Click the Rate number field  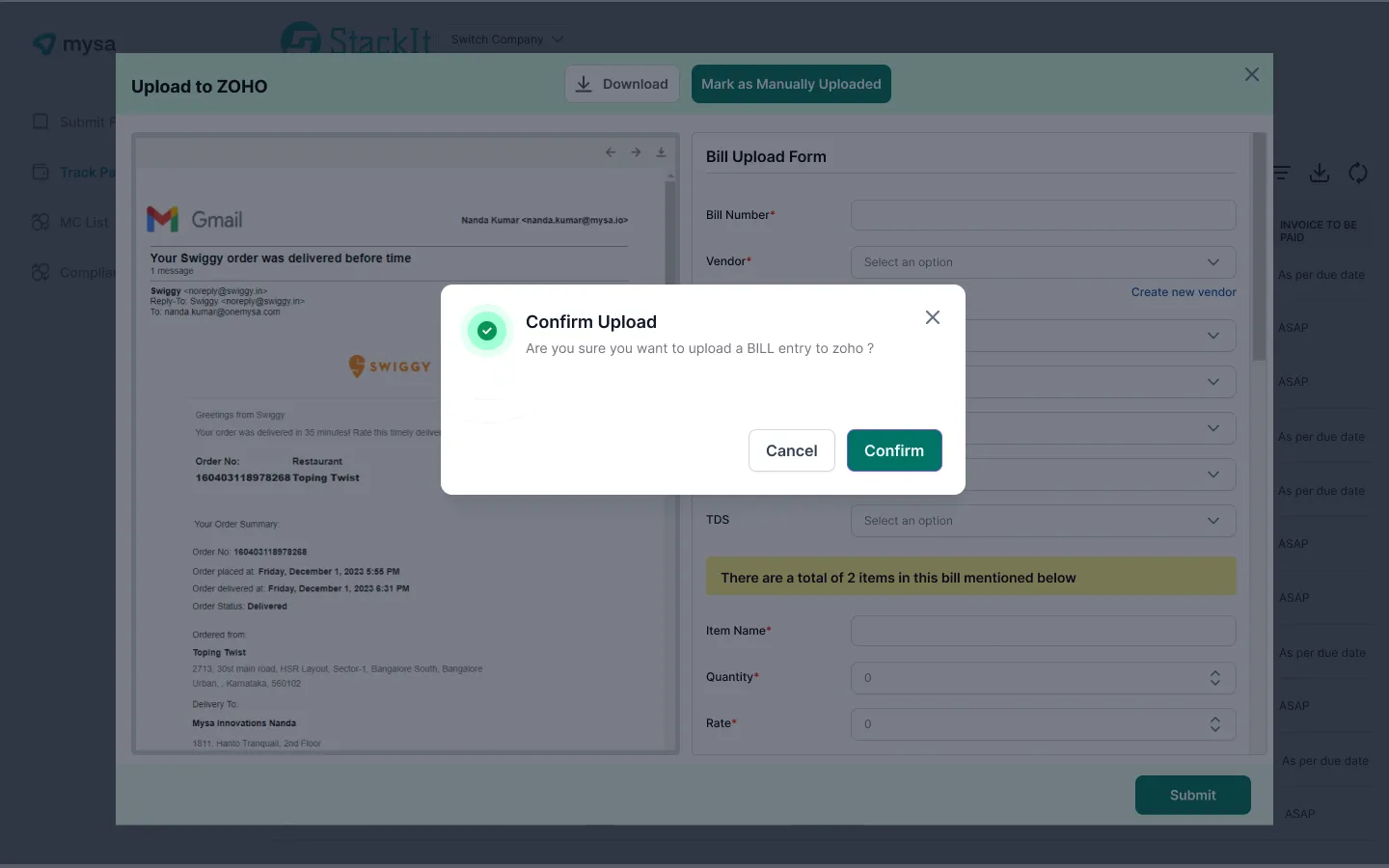1043,724
